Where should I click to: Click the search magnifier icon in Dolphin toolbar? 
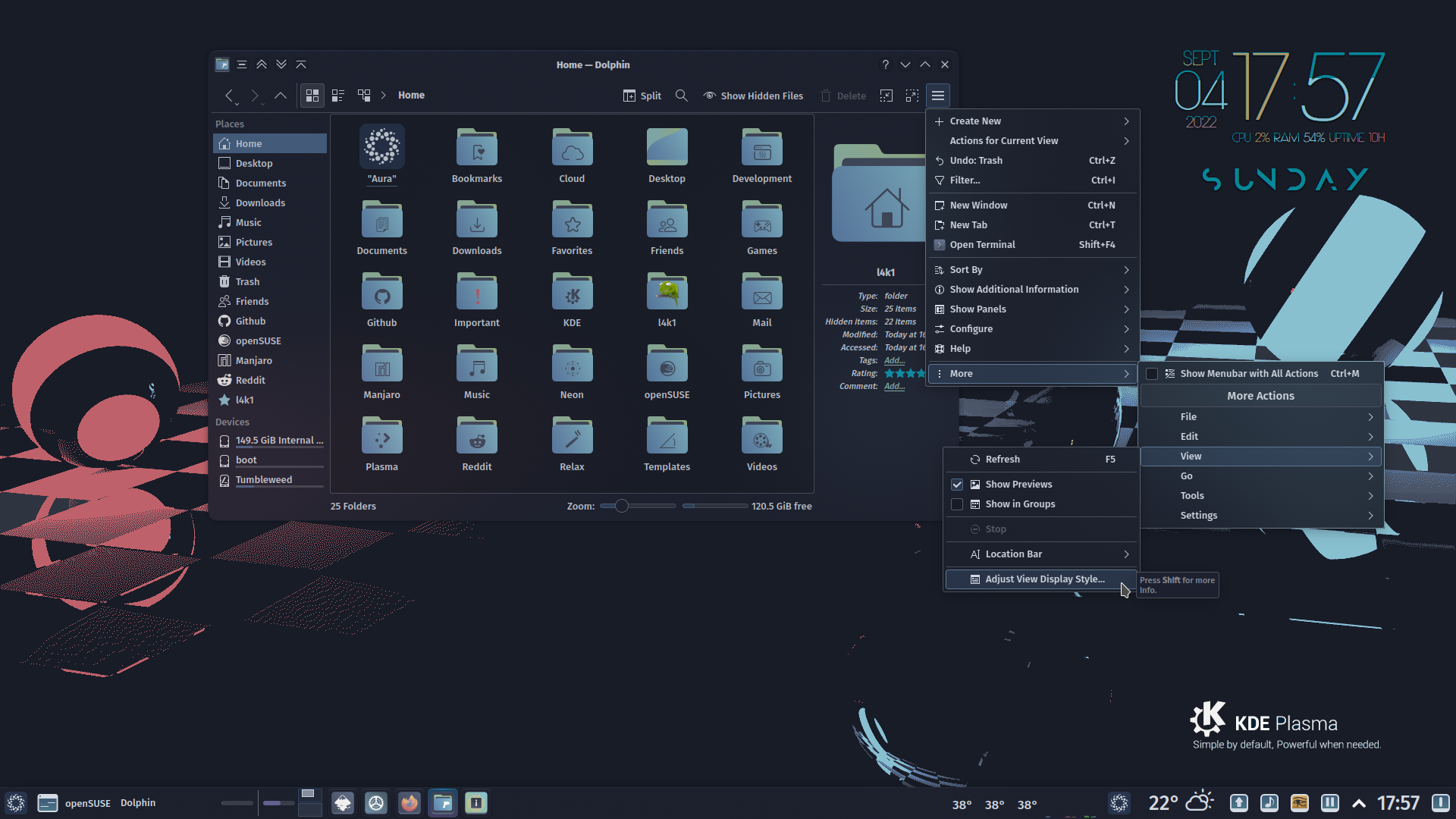click(681, 96)
